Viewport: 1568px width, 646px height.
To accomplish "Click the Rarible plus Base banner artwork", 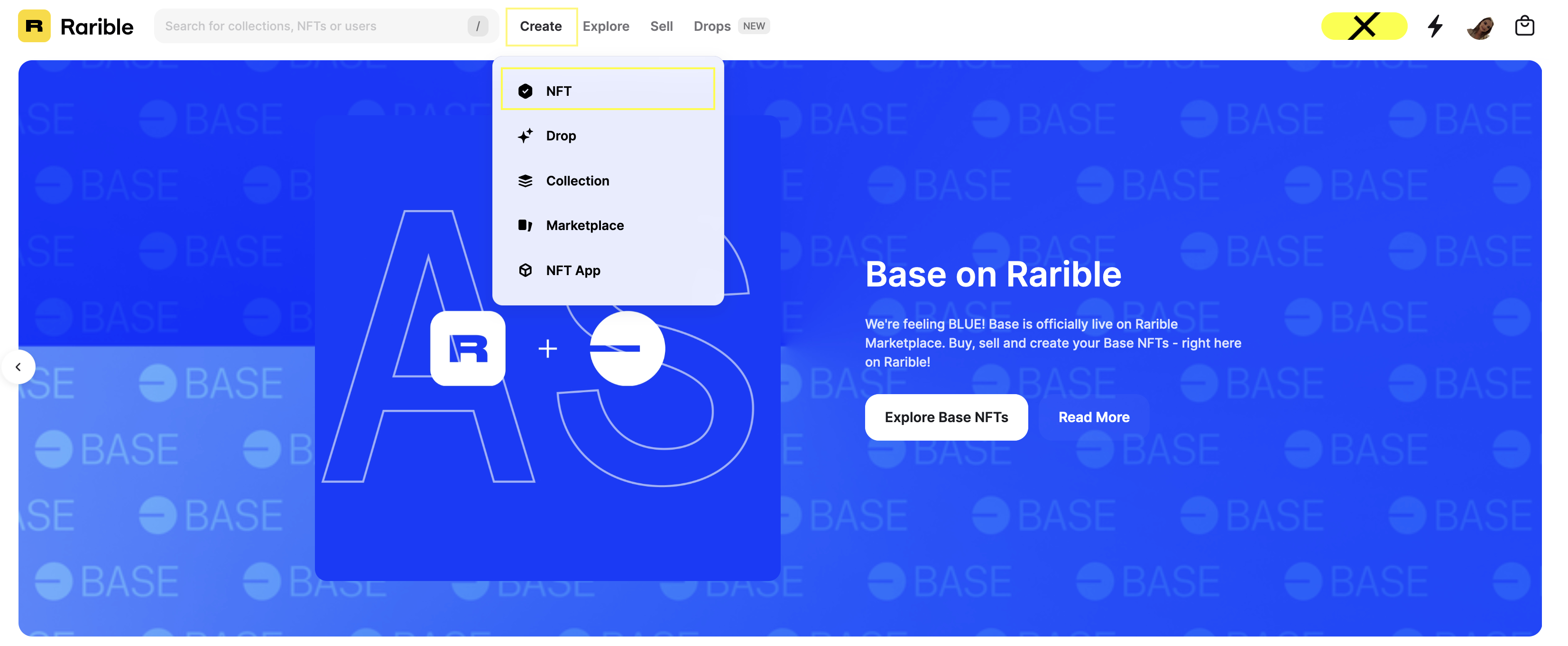I will click(x=547, y=348).
